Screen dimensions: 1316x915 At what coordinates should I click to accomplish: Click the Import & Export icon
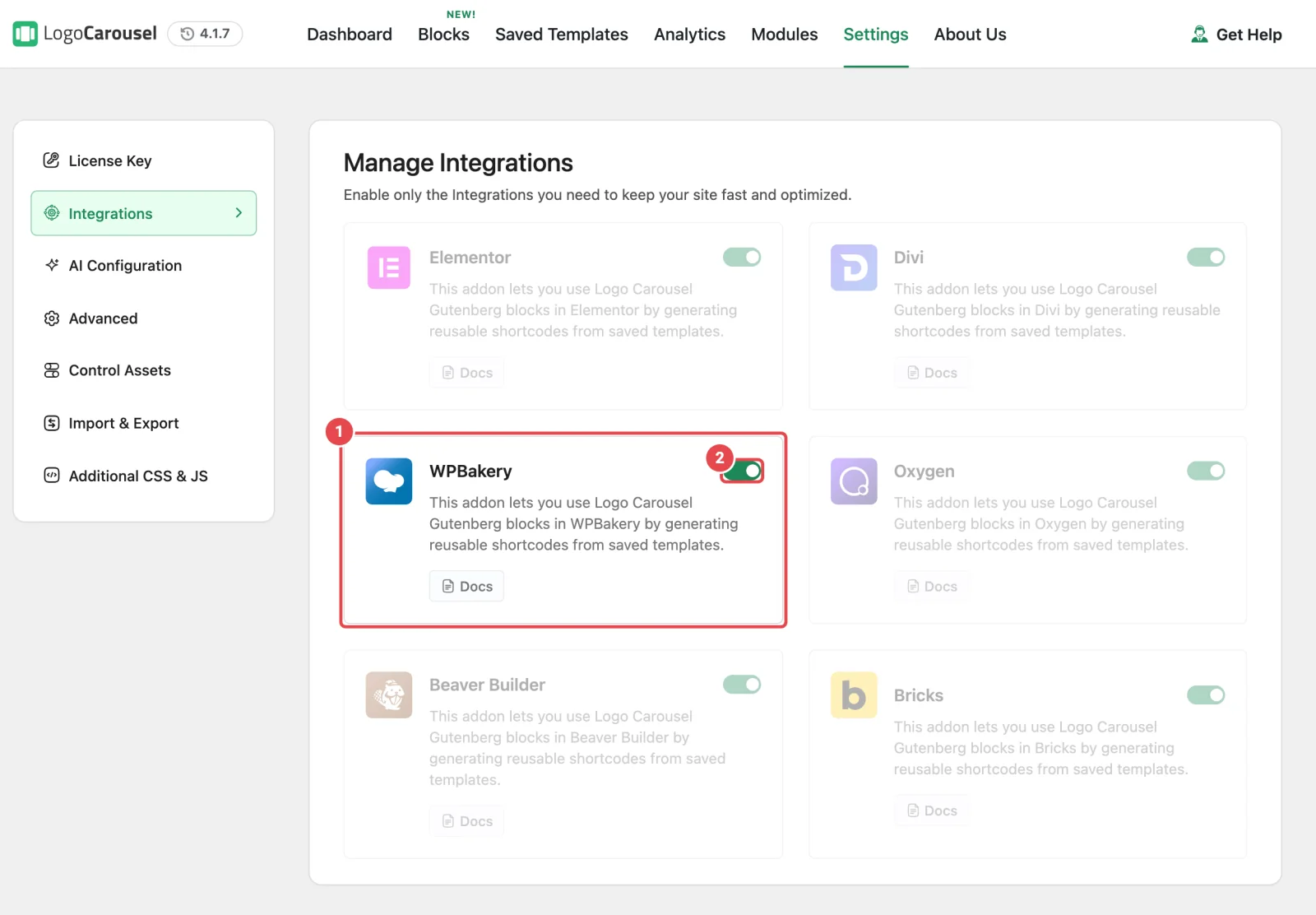[x=52, y=423]
